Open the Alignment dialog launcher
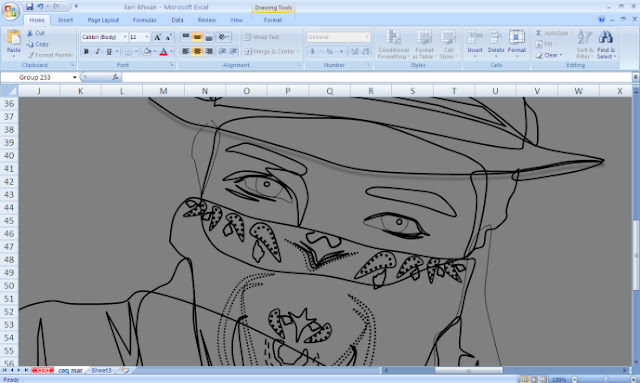Viewport: 640px width, 383px height. (x=299, y=65)
